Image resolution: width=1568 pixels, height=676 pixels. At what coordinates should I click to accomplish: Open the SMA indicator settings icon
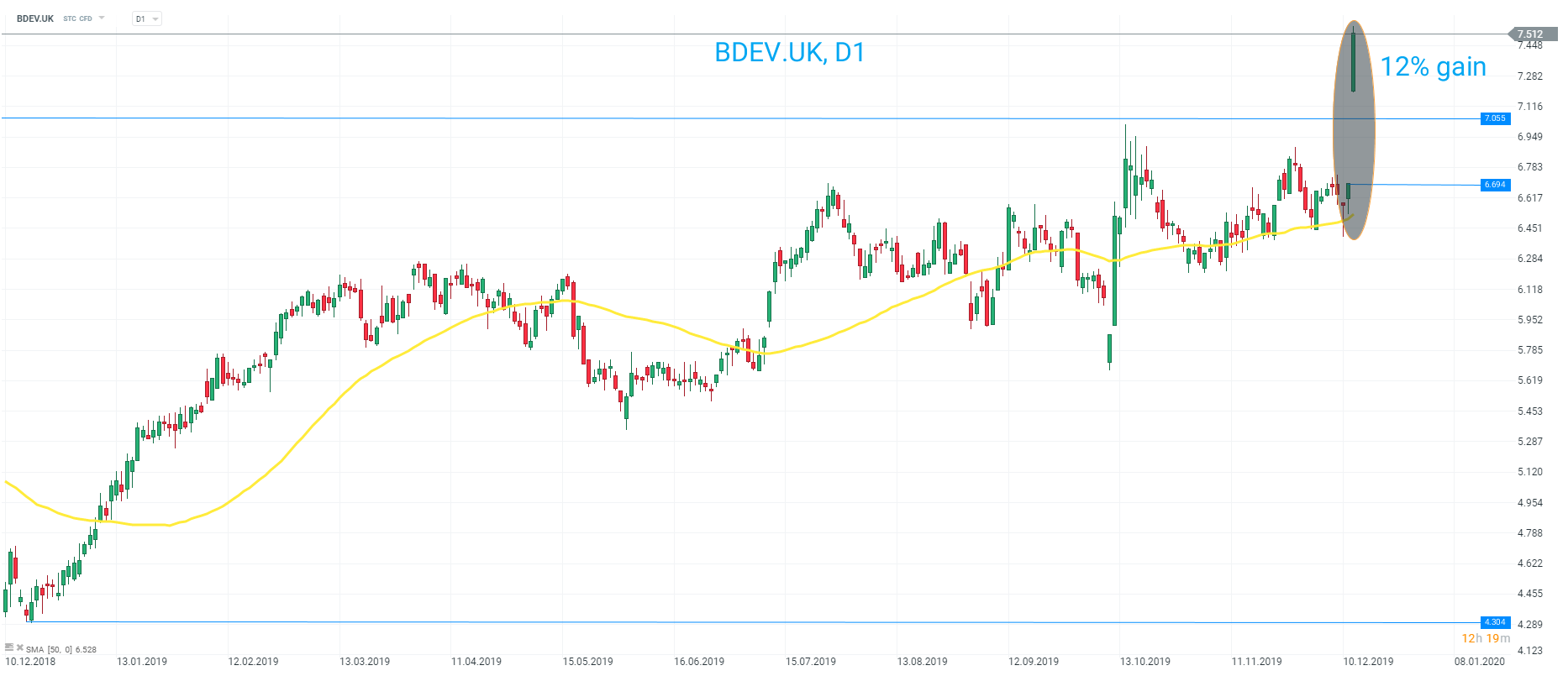[x=9, y=647]
